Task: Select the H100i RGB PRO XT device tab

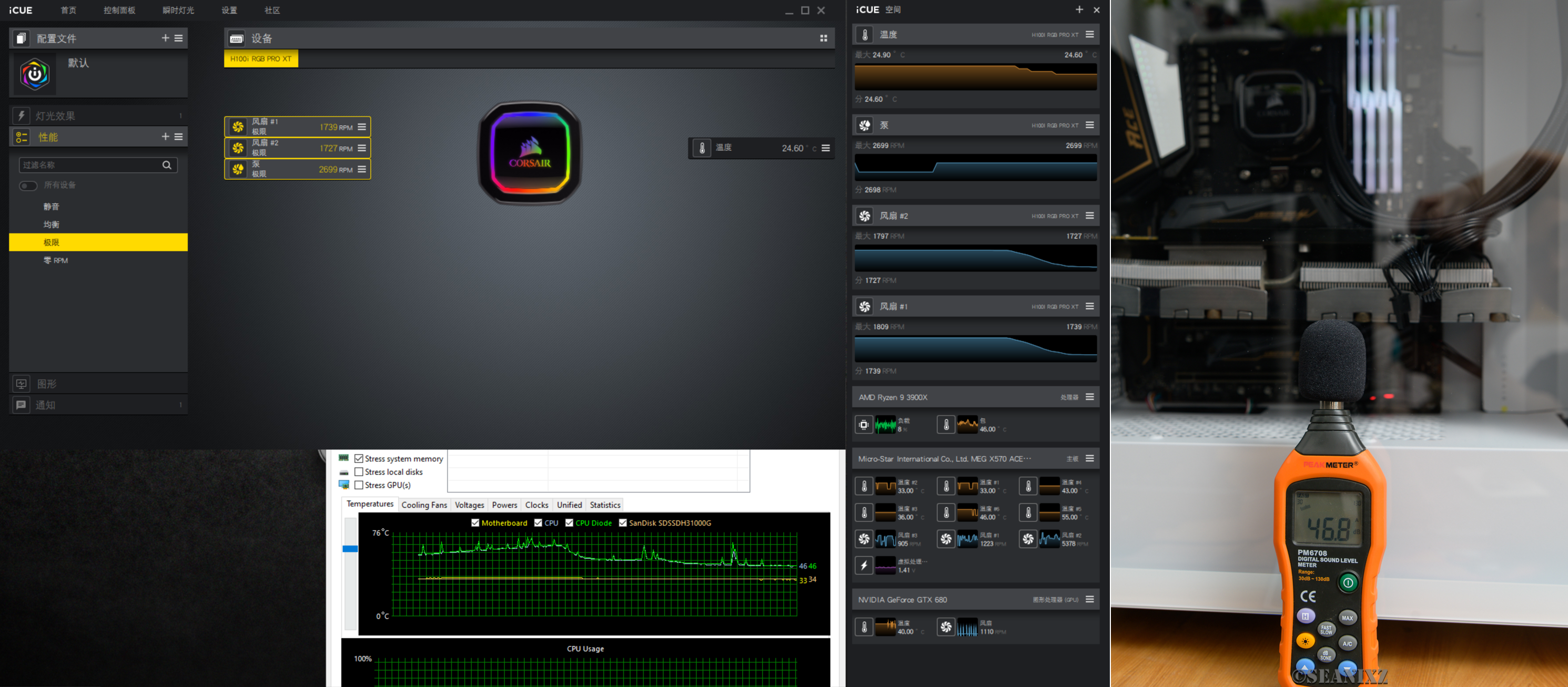Action: pyautogui.click(x=260, y=59)
